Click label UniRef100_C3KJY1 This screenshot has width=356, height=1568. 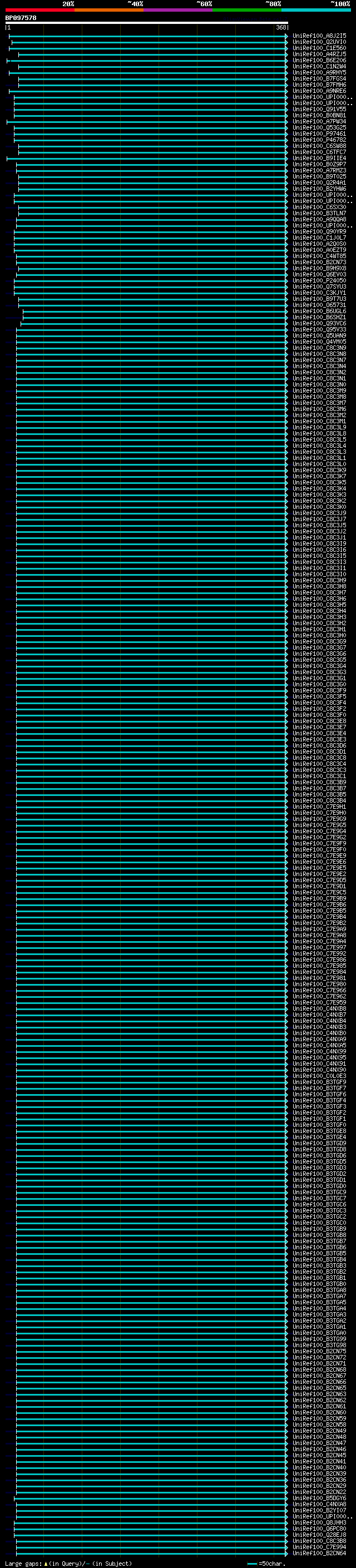coord(319,293)
